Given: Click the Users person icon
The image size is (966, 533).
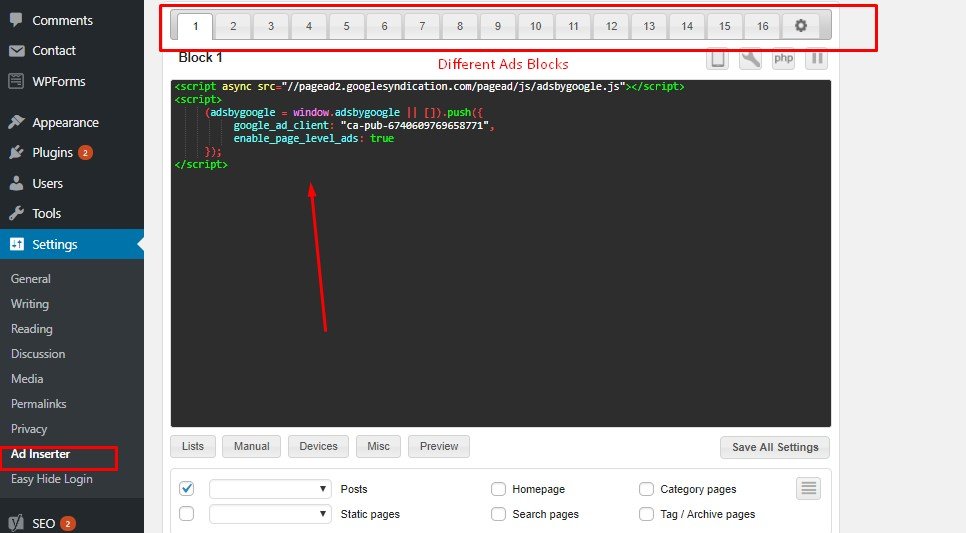Looking at the screenshot, I should coord(16,183).
